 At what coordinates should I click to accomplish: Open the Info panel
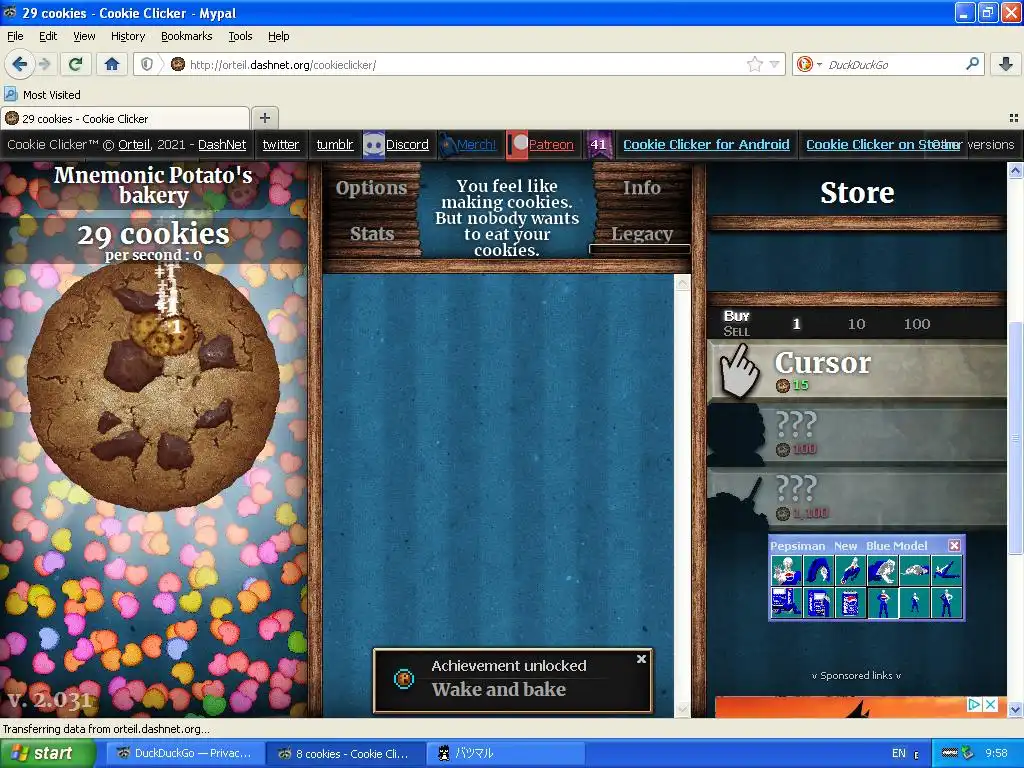click(641, 188)
